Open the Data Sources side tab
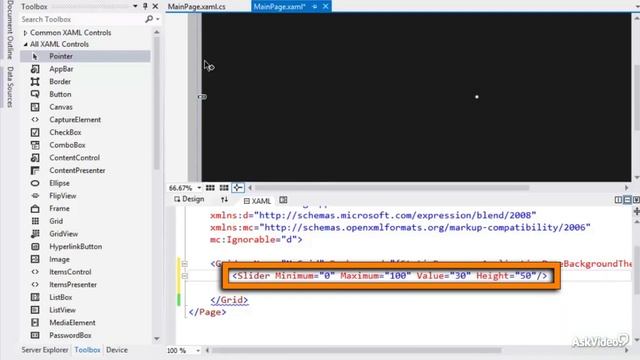 point(11,87)
